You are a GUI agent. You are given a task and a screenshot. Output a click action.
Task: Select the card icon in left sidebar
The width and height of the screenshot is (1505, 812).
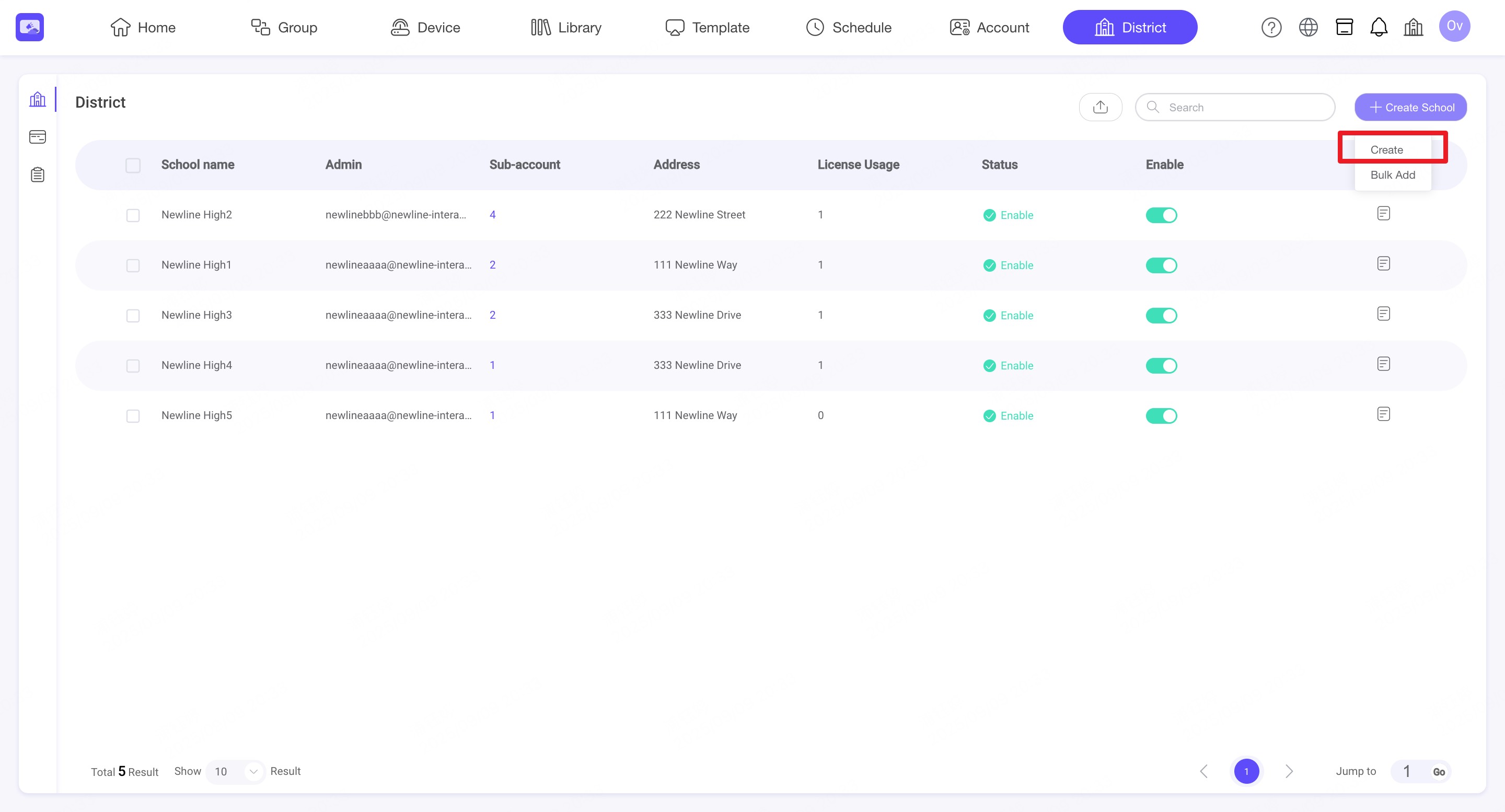[x=38, y=137]
